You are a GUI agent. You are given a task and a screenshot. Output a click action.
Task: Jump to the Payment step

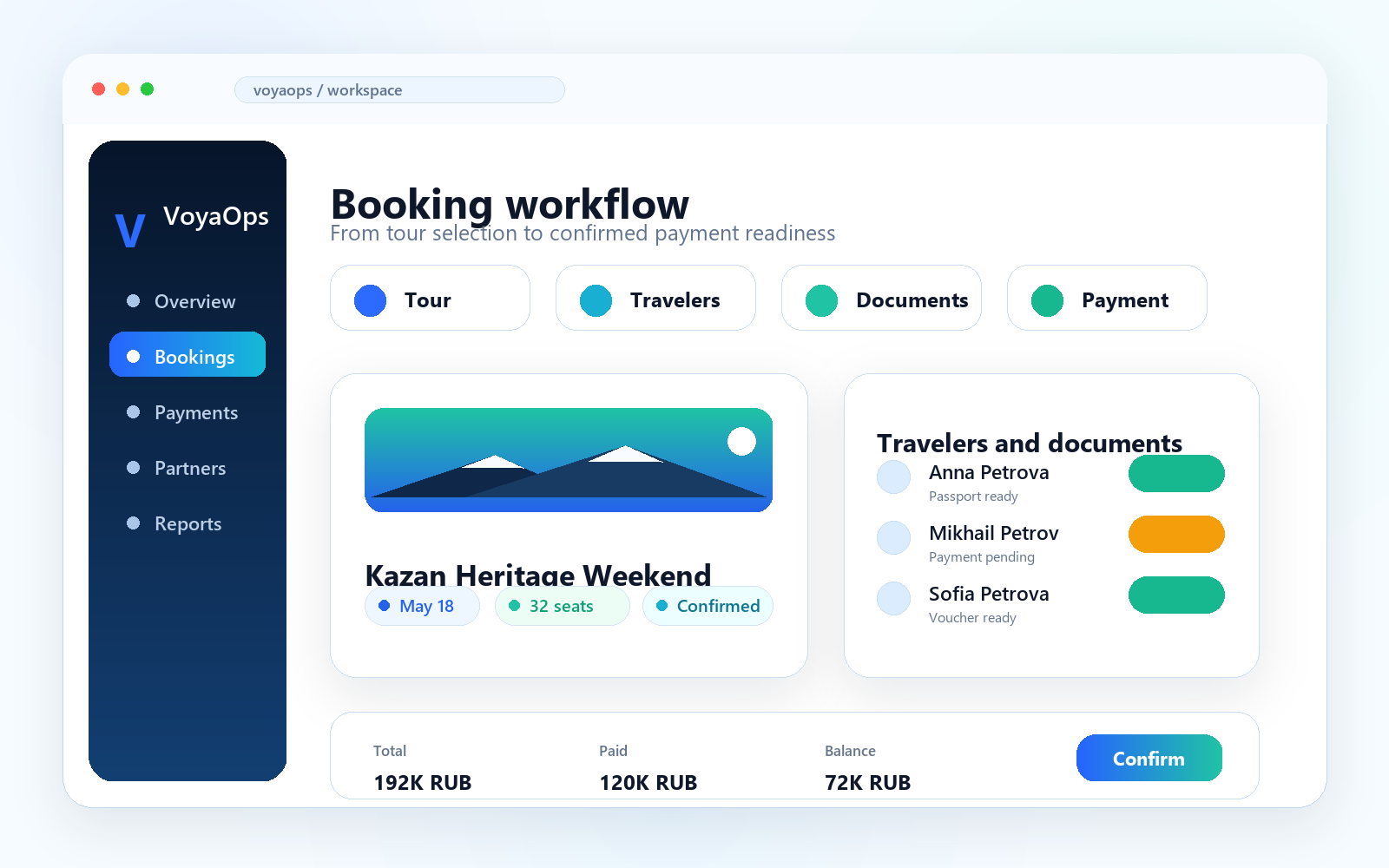pyautogui.click(x=1107, y=298)
